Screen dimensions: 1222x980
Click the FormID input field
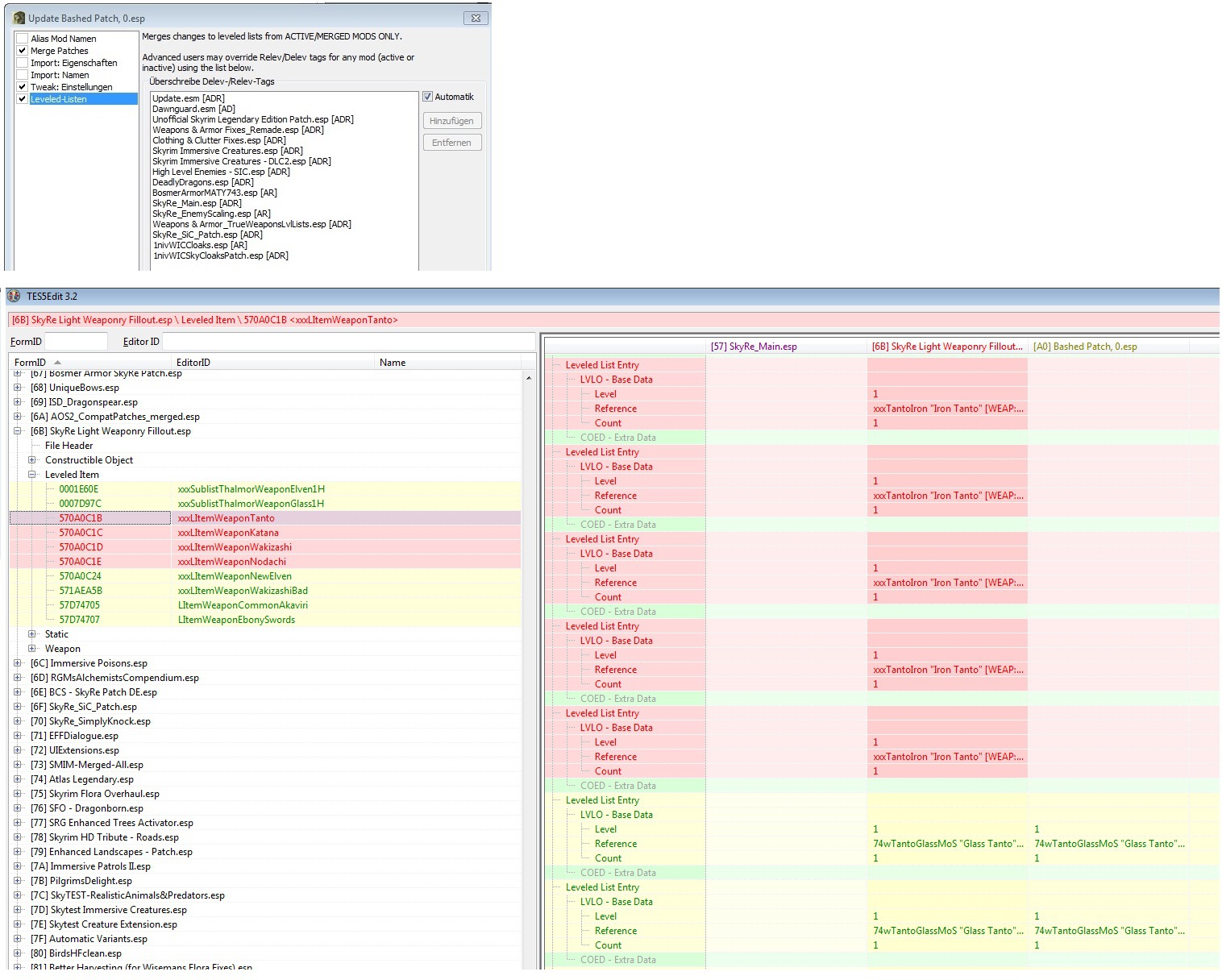pyautogui.click(x=76, y=342)
